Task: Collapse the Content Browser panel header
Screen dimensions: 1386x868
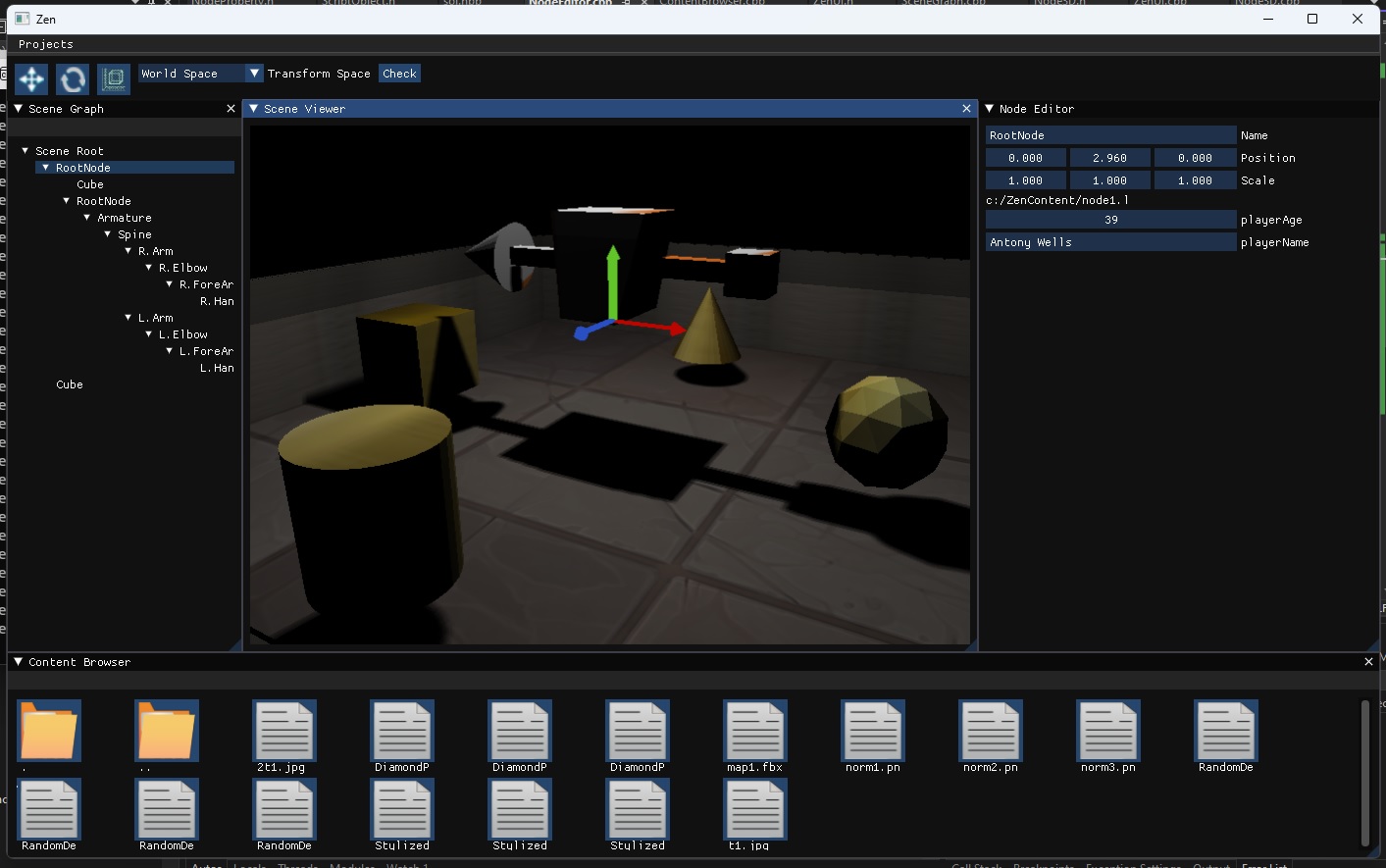Action: 18,662
